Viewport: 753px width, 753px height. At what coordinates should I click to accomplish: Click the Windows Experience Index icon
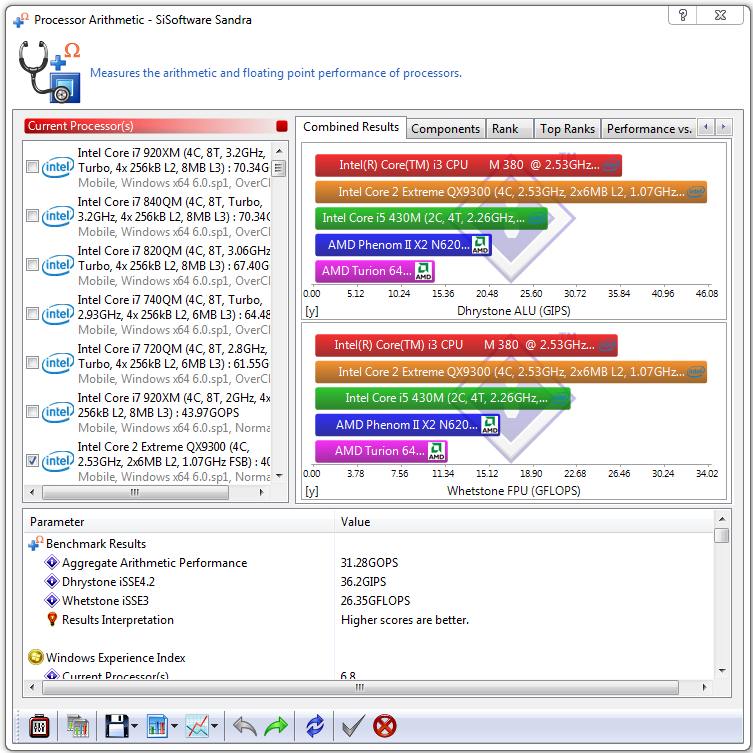(x=36, y=657)
